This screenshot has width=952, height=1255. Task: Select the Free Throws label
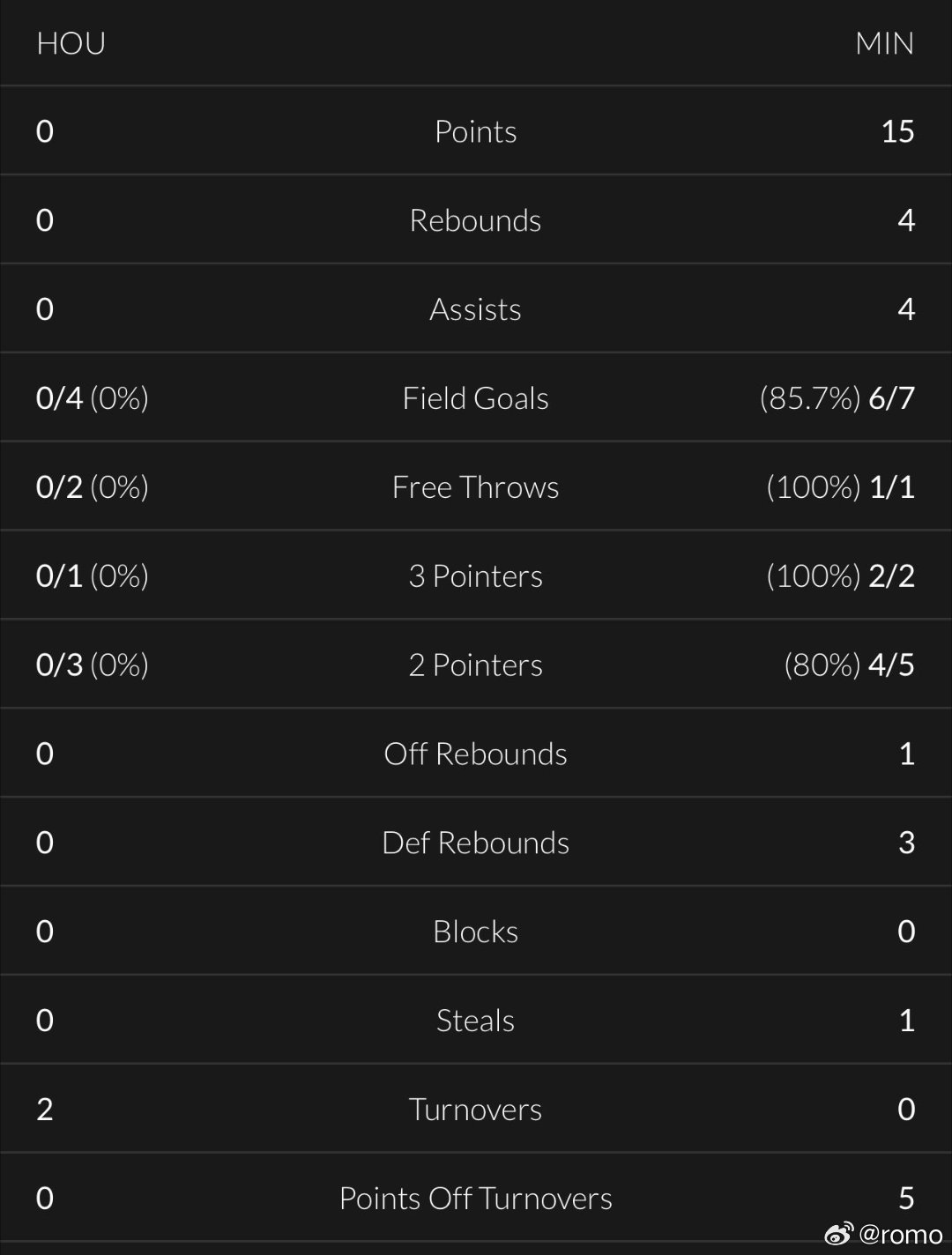pyautogui.click(x=475, y=487)
